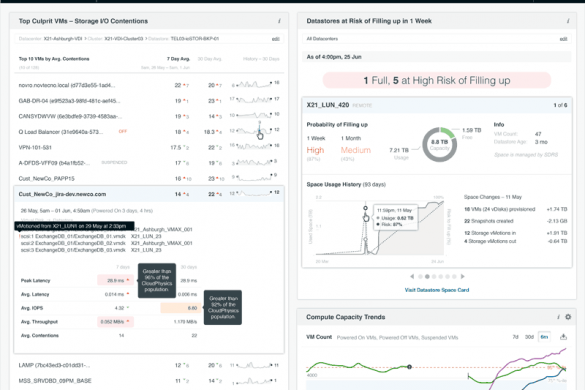Click 'As of 4:00pm, 25 Jun' timestamp

pyautogui.click(x=334, y=57)
